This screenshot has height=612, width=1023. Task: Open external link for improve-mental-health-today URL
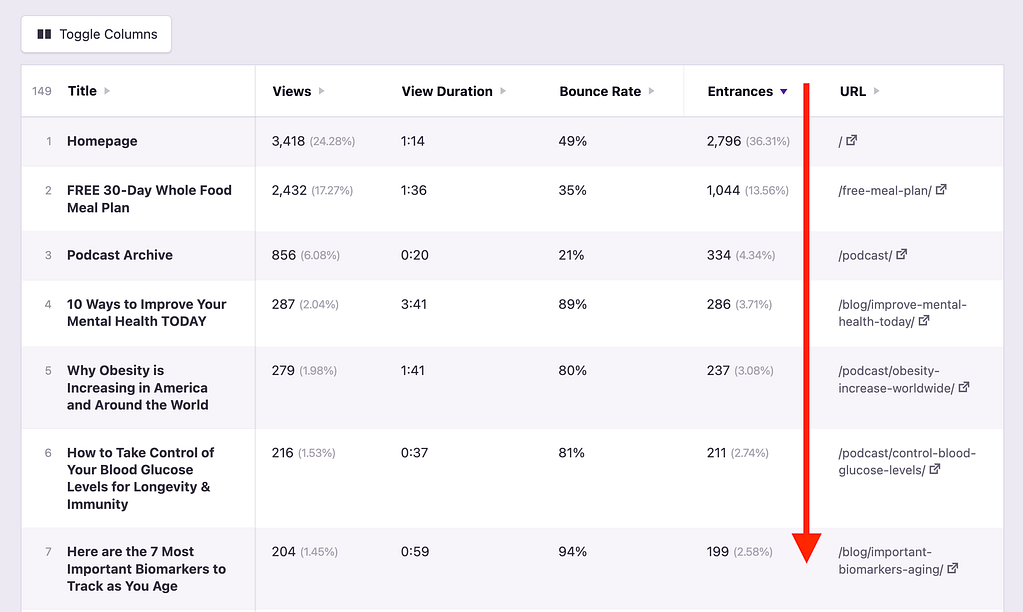click(924, 321)
